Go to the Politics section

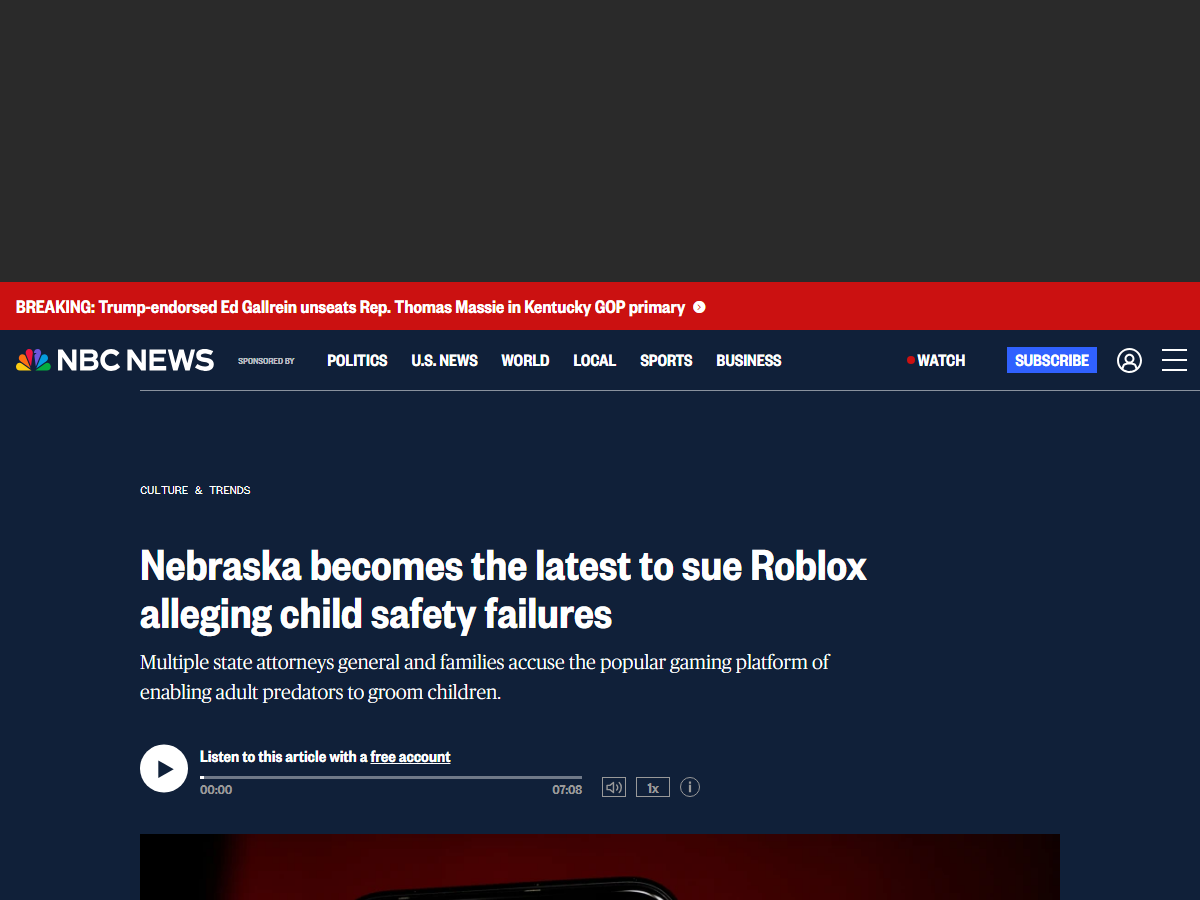point(357,360)
